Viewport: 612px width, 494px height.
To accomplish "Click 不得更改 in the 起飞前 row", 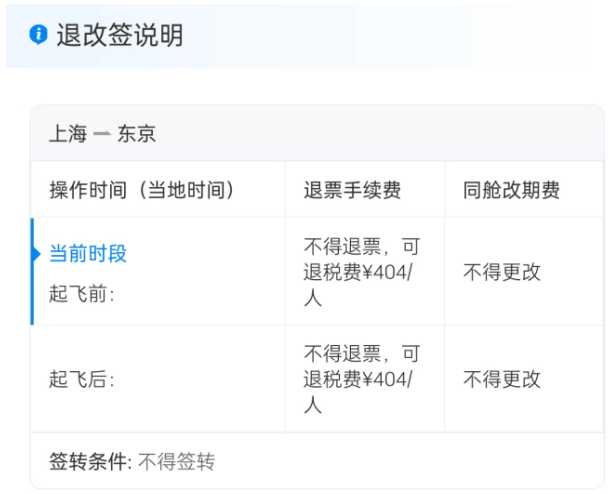I will [502, 272].
